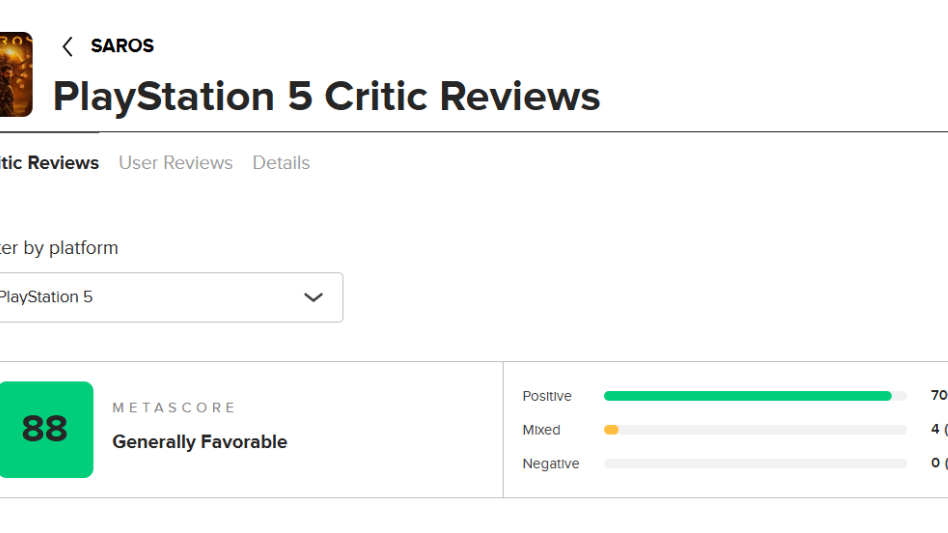Click the green 88 Metascore badge
Viewport: 948px width, 533px height.
point(45,429)
